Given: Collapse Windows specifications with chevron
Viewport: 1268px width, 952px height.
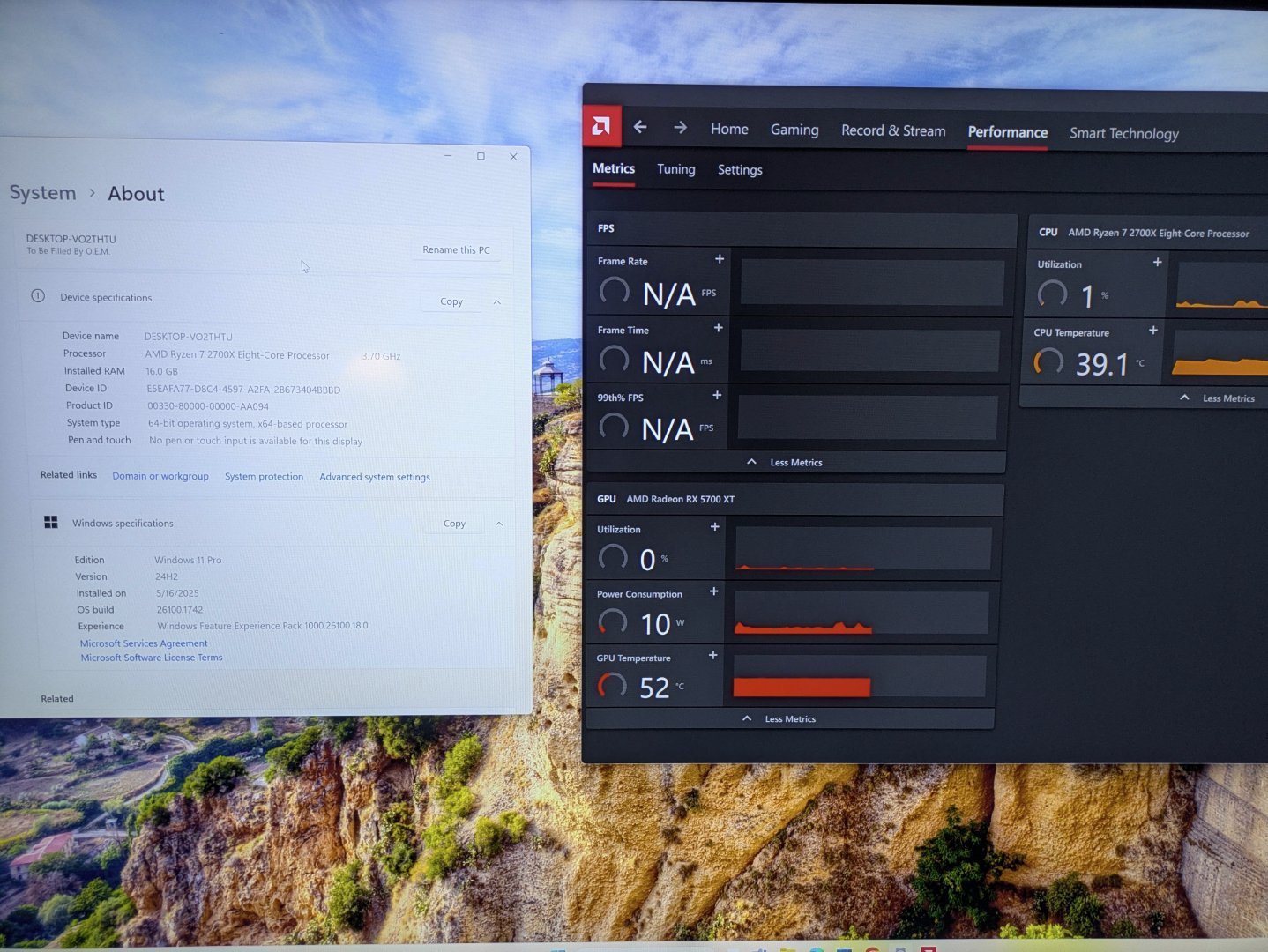Looking at the screenshot, I should (499, 524).
